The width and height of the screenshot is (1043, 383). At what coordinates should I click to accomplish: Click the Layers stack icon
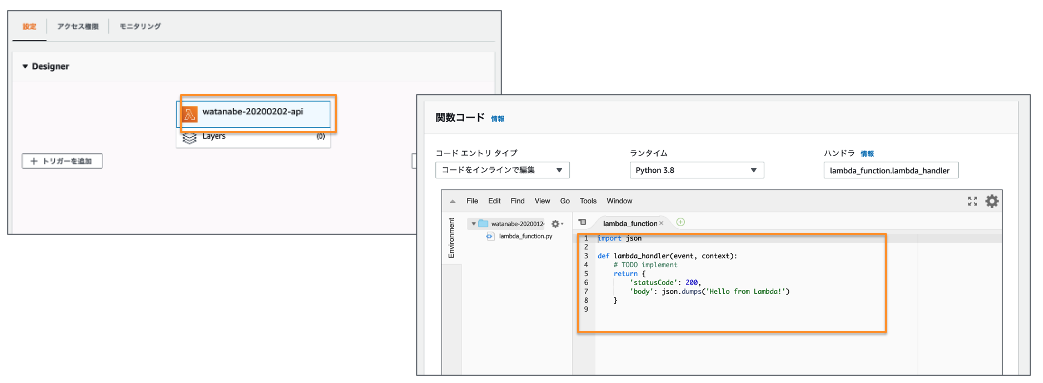(189, 137)
